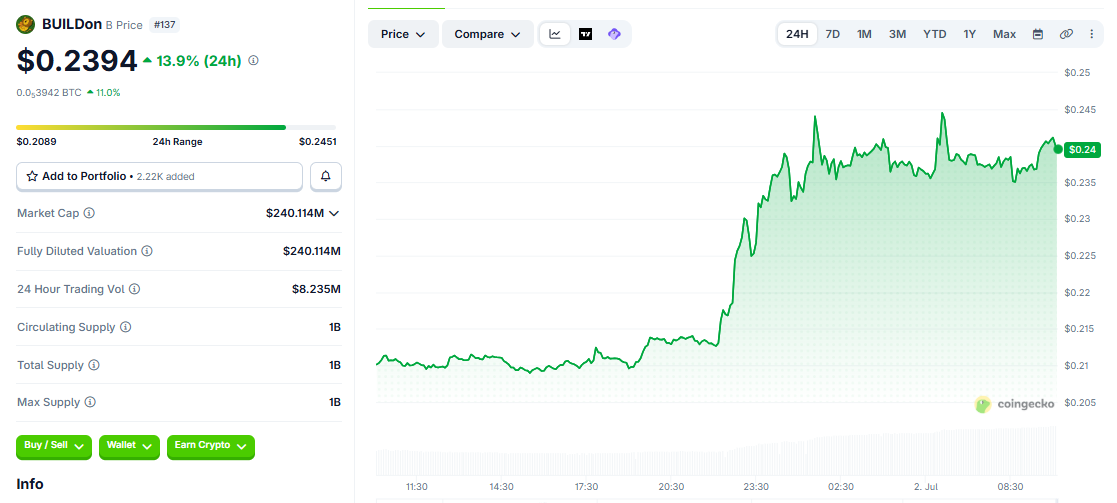
Task: Show Max Supply info icon
Action: point(90,403)
